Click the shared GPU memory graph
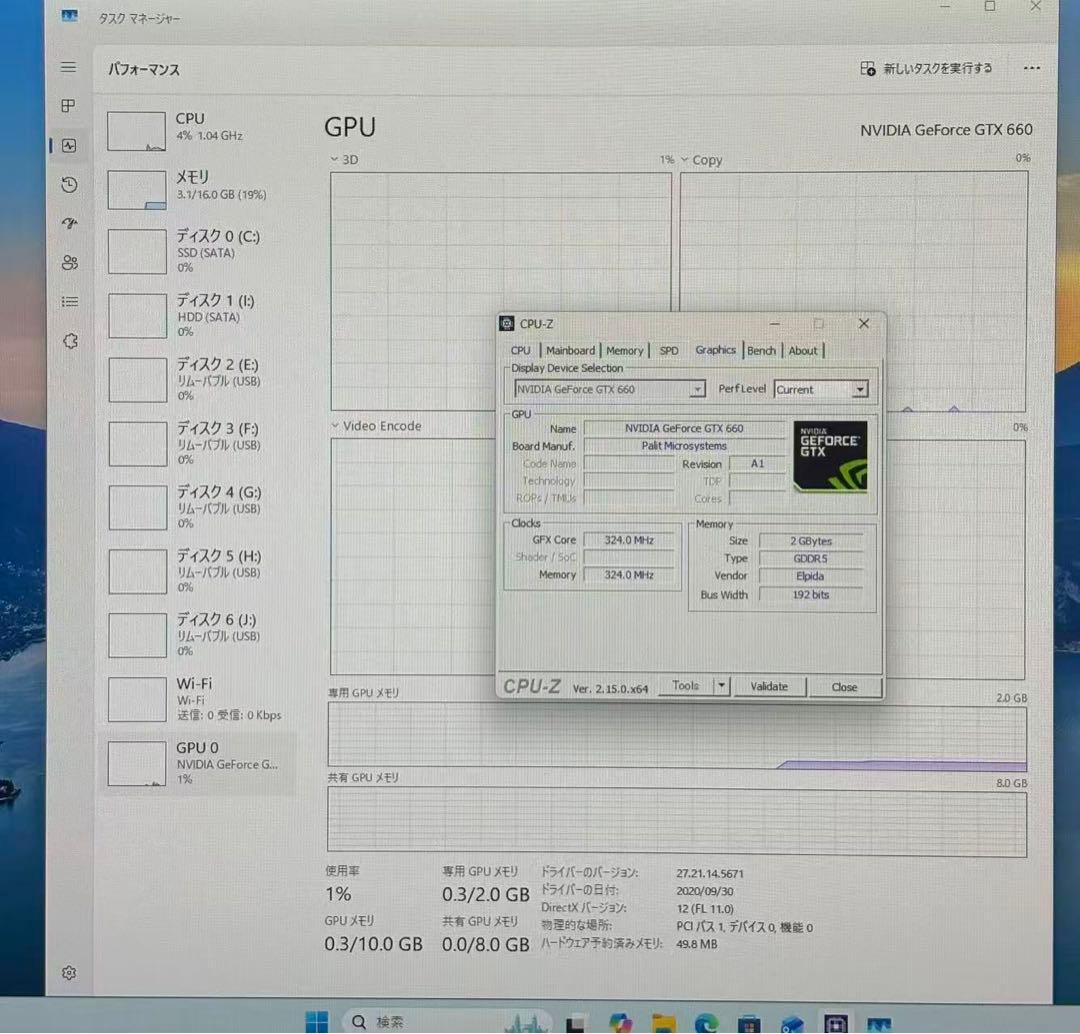 677,823
